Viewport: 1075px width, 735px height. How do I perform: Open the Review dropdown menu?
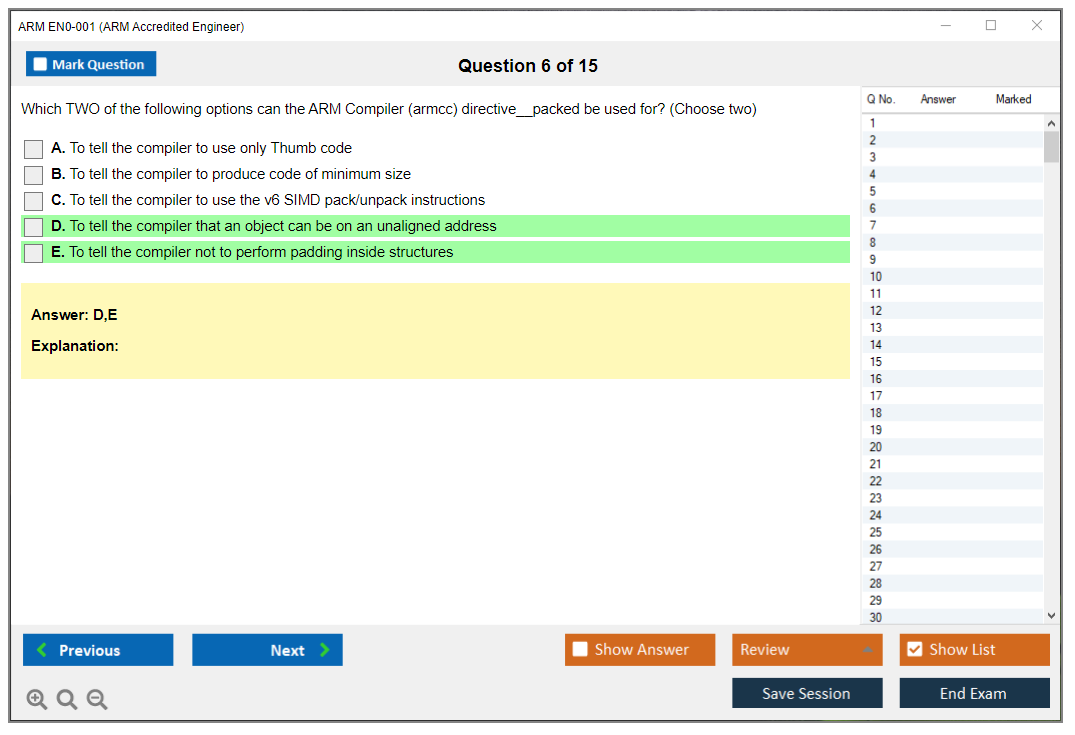[x=806, y=650]
